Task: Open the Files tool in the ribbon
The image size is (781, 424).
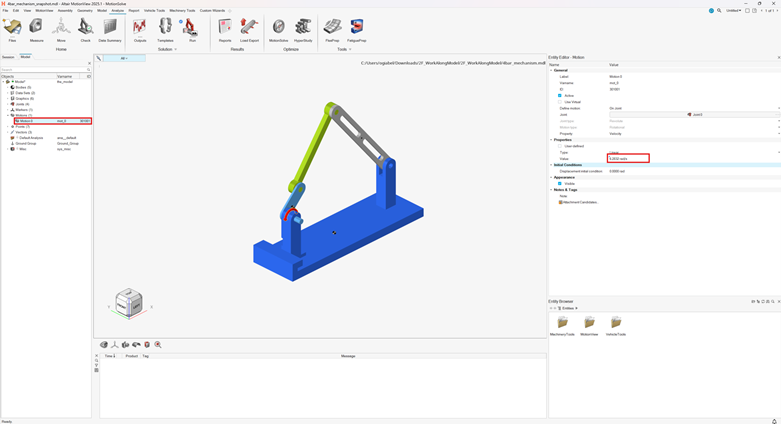Action: [x=12, y=27]
